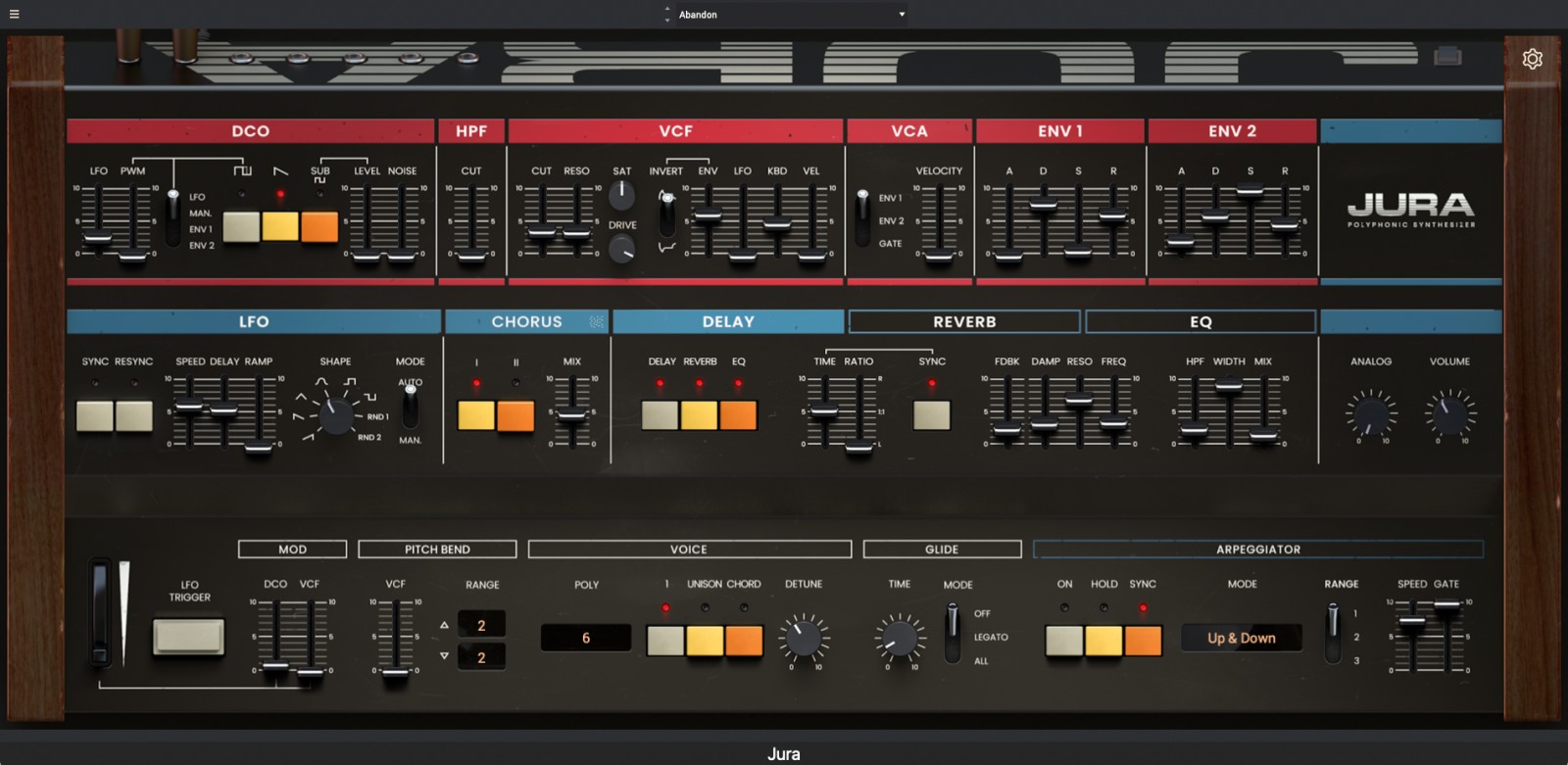The image size is (1568, 765).
Task: Toggle the DCO sub oscillator button
Action: (x=319, y=226)
